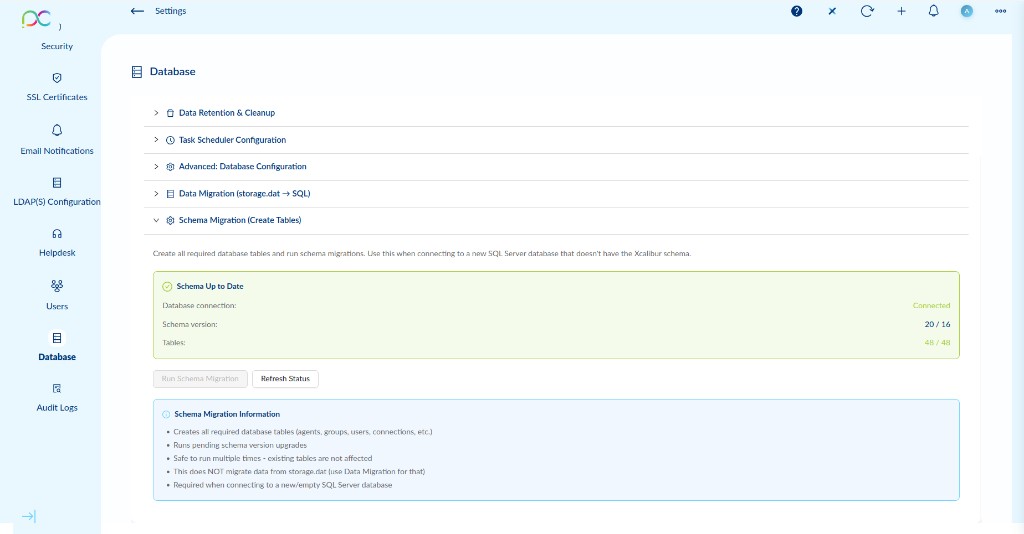Click the Data Retention trash icon
This screenshot has height=534, width=1024.
(170, 113)
